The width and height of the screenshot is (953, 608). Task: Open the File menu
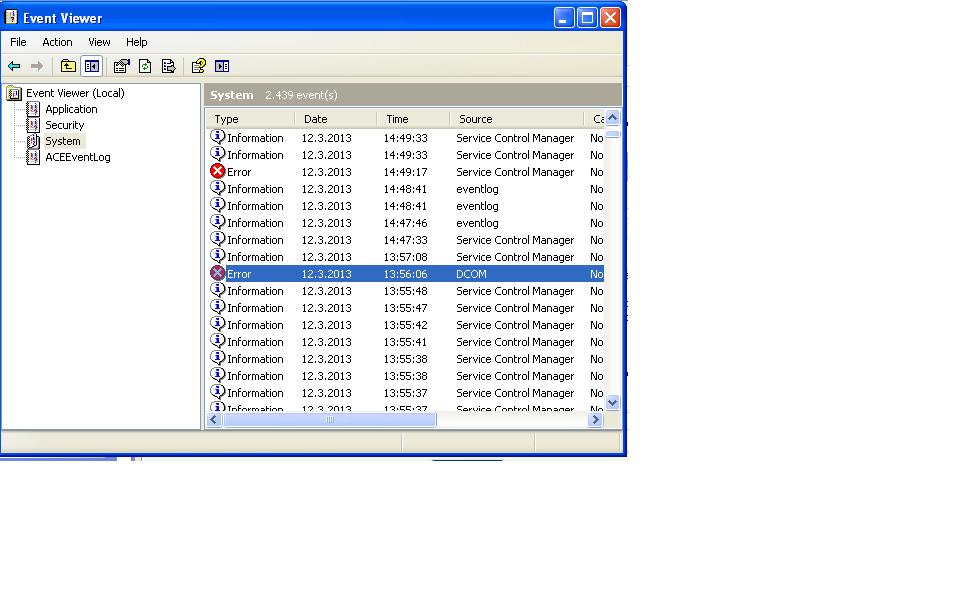18,42
